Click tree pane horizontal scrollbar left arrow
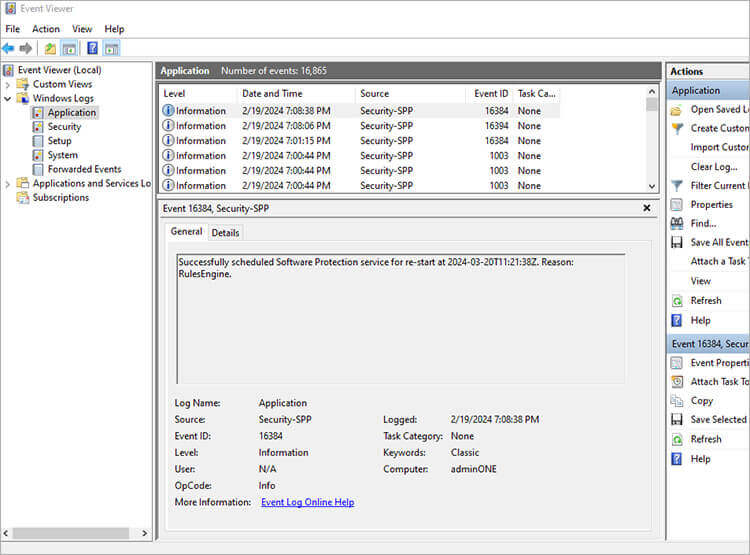Image resolution: width=750 pixels, height=555 pixels. coord(6,533)
